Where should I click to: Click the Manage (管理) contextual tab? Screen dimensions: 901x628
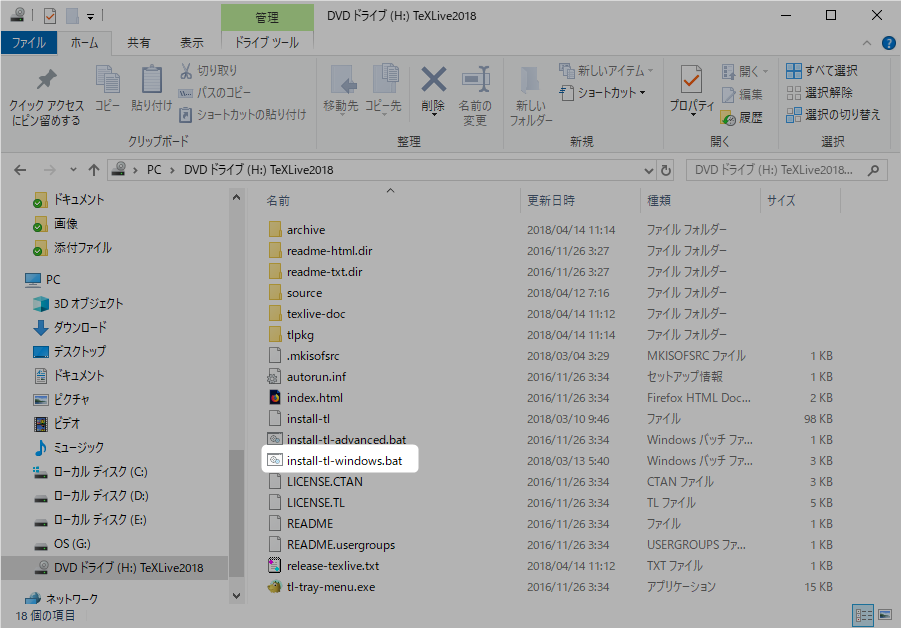pos(267,18)
